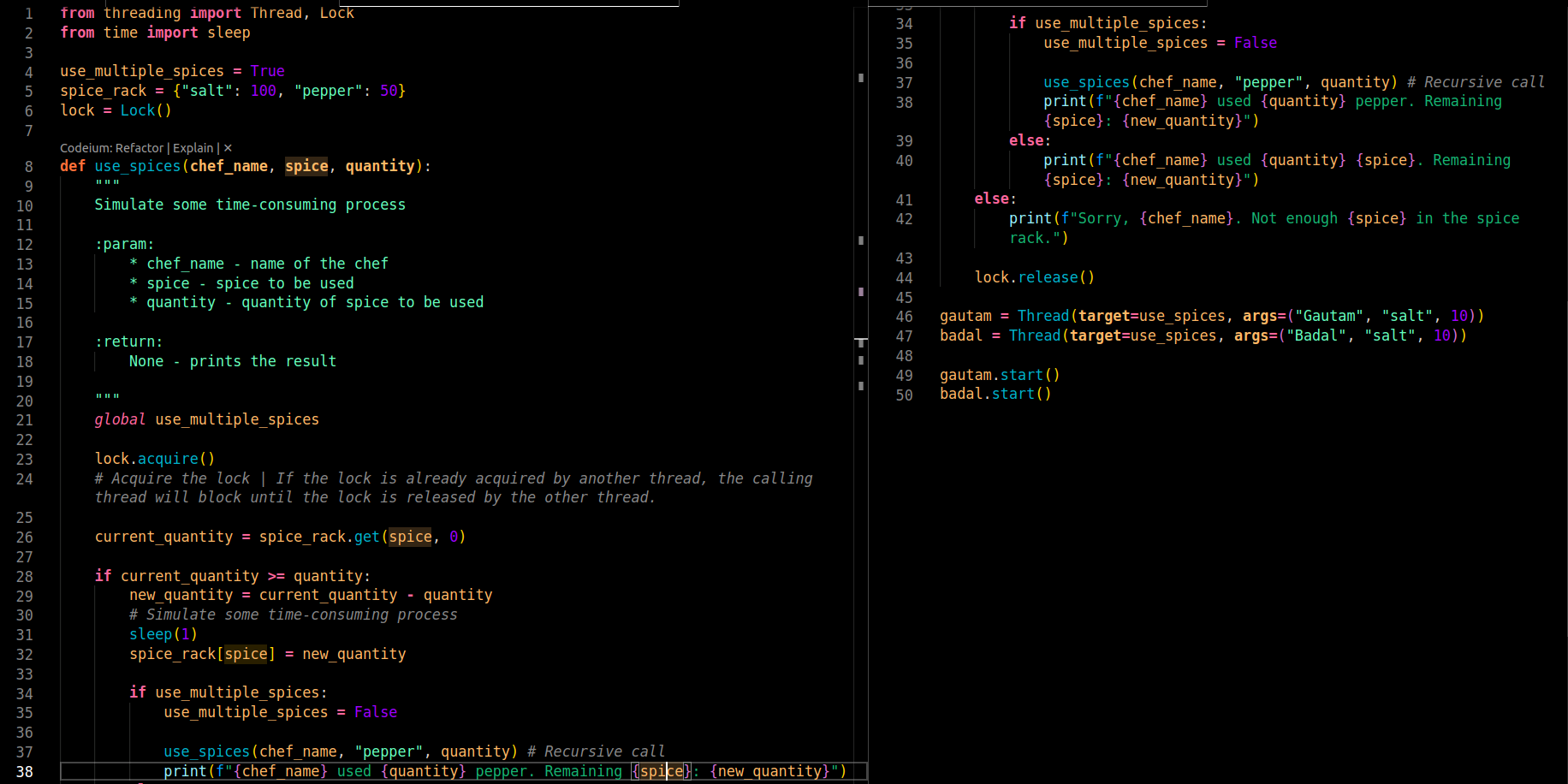1568x784 pixels.
Task: Click '# Recursive call' comment in the right pane
Action: [1476, 82]
